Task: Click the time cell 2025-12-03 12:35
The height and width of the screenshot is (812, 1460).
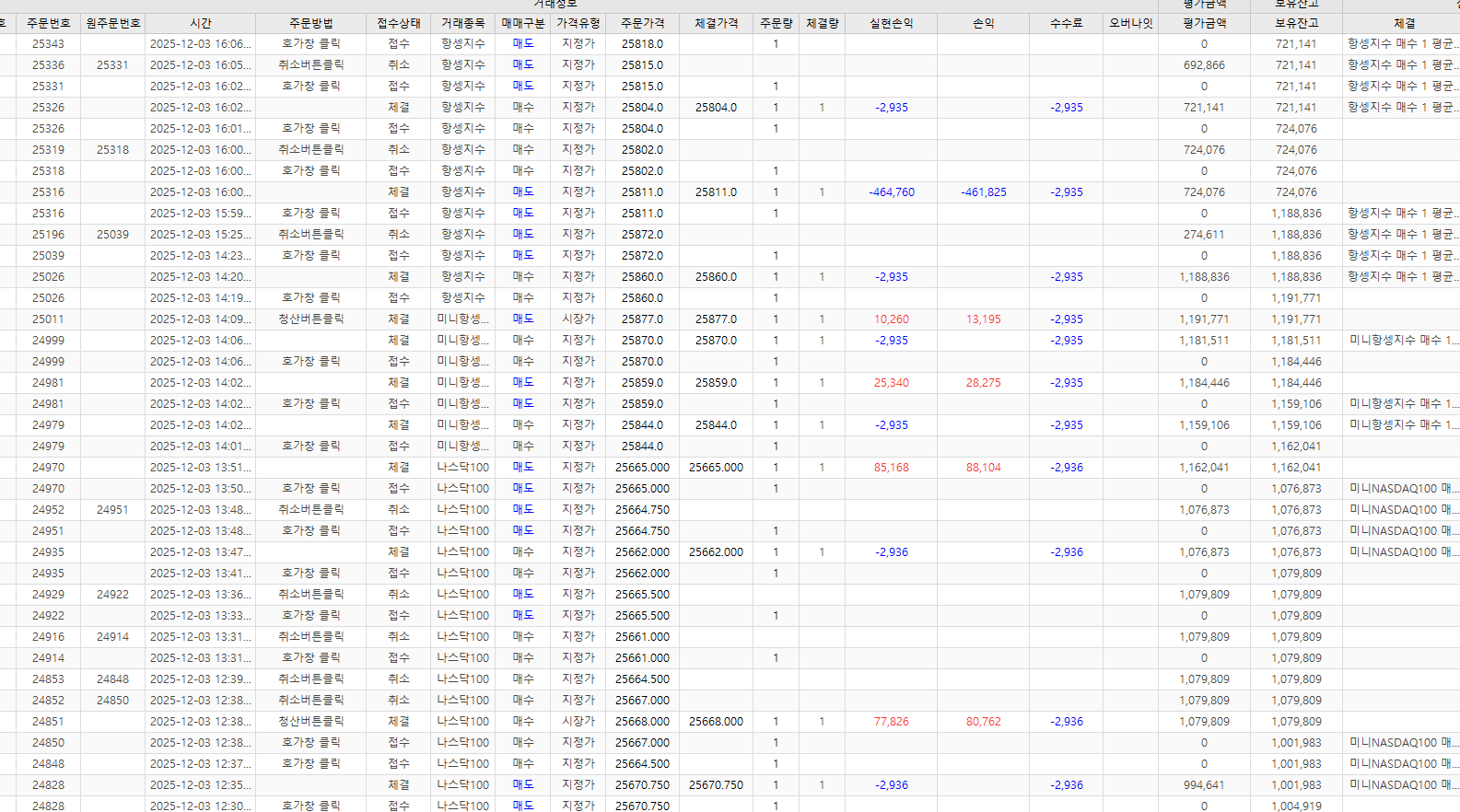Action: pos(200,784)
